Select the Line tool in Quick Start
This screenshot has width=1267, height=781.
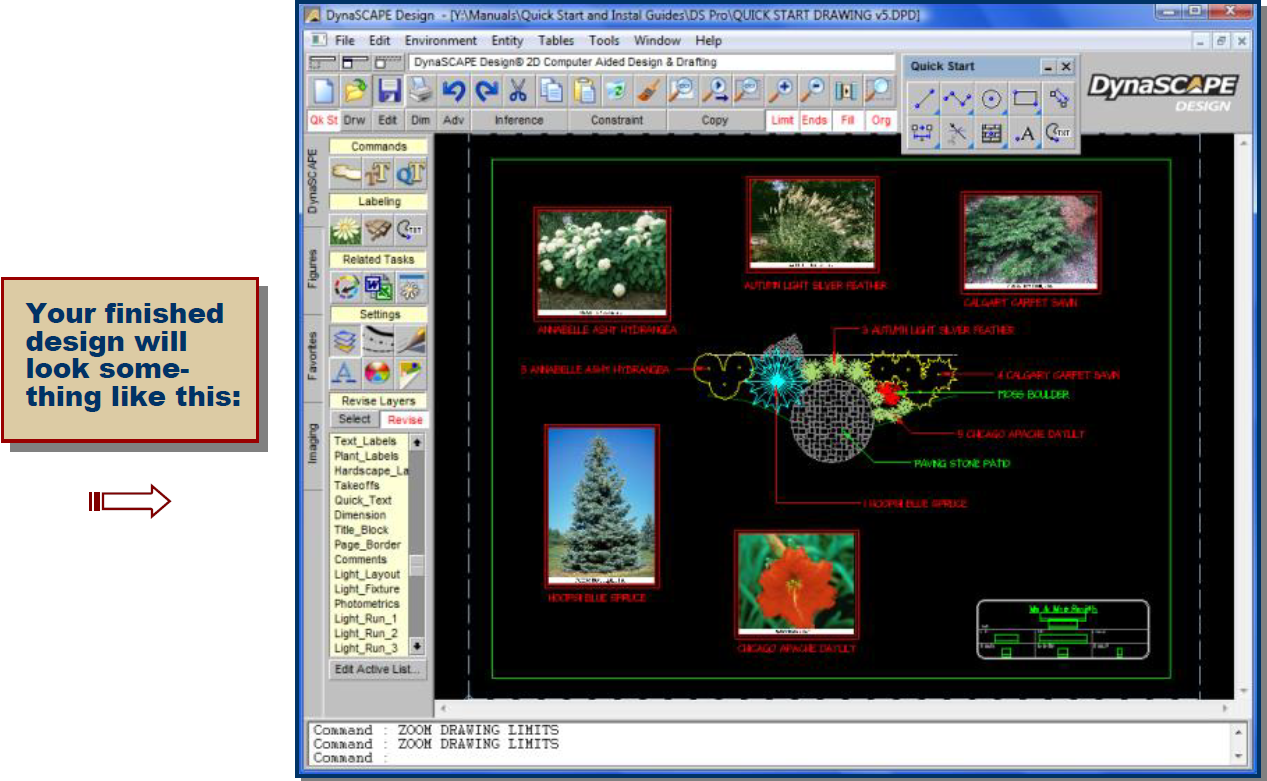click(924, 98)
